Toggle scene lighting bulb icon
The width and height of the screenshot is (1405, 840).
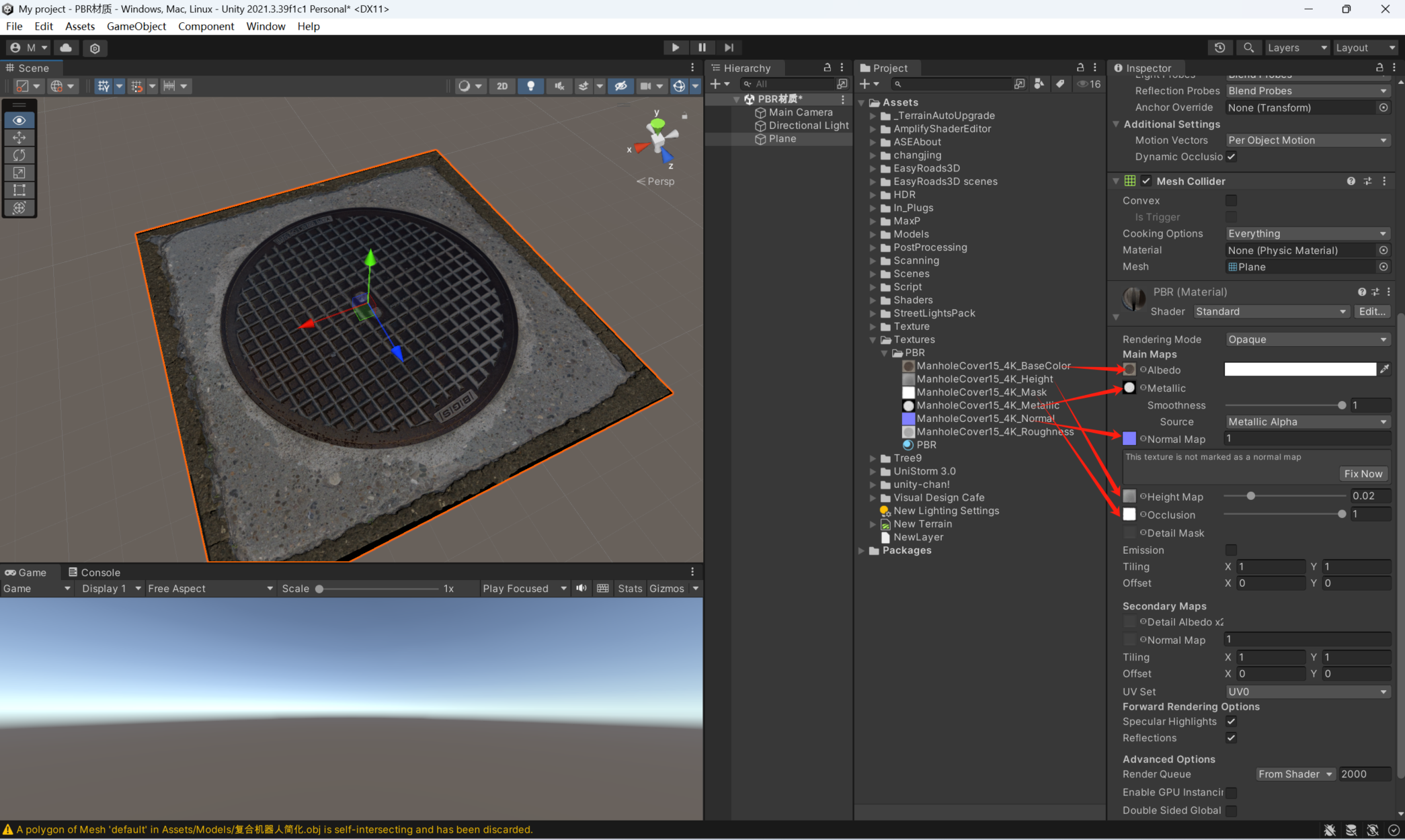coord(530,86)
